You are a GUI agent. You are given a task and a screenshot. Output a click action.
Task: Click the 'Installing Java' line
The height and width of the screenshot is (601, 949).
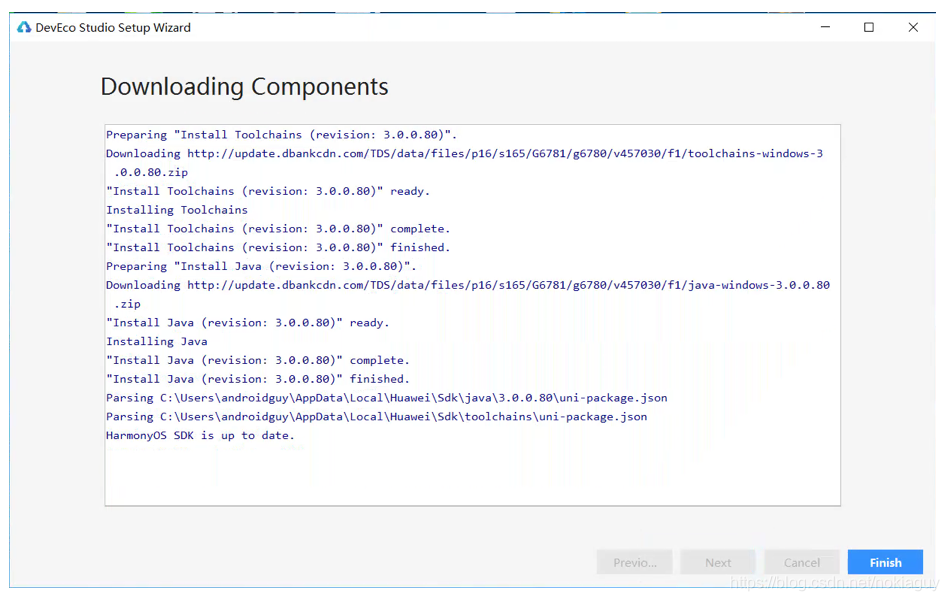(x=157, y=341)
